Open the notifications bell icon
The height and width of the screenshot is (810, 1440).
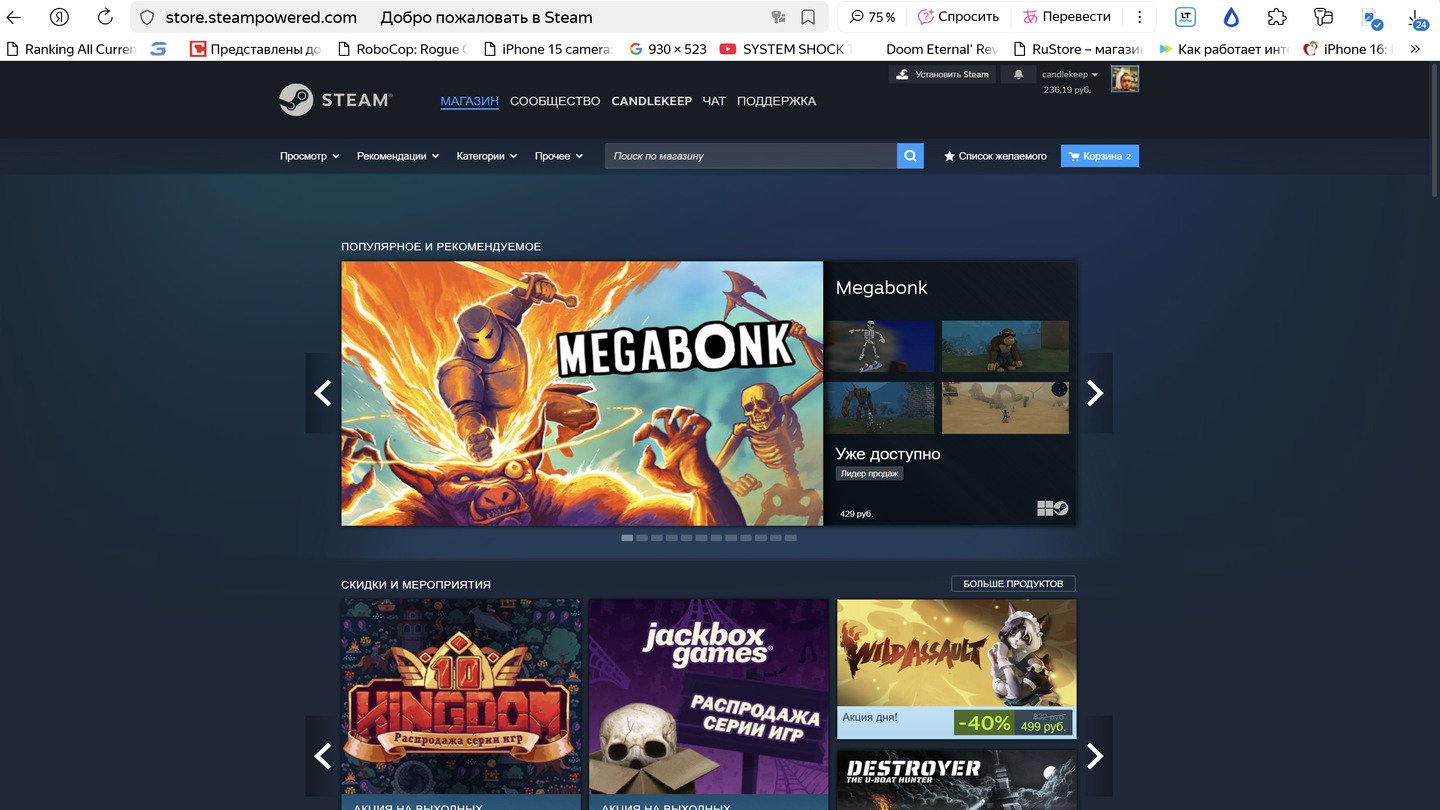(x=1018, y=75)
